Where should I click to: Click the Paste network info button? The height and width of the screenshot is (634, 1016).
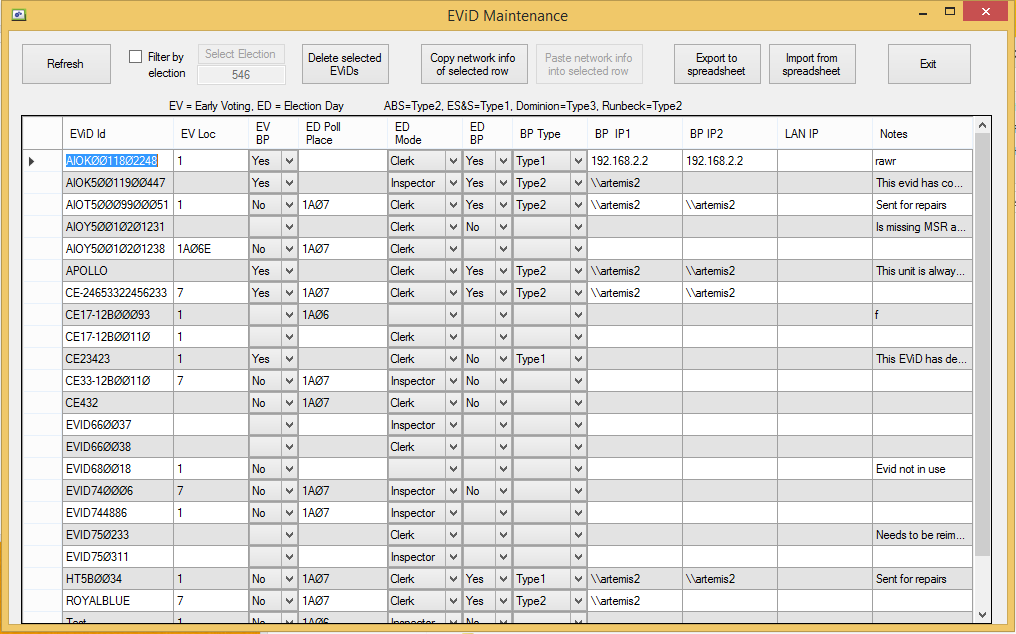[589, 64]
